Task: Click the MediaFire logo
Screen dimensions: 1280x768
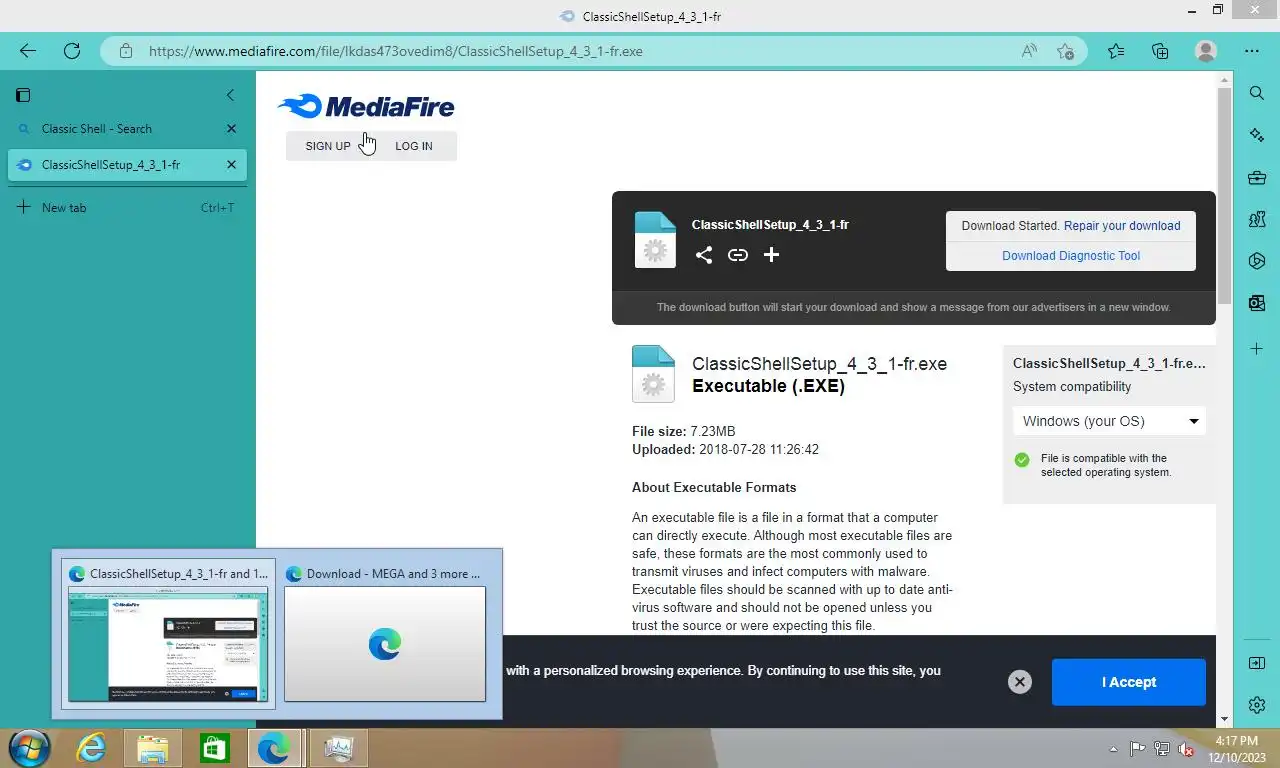Action: coord(366,106)
